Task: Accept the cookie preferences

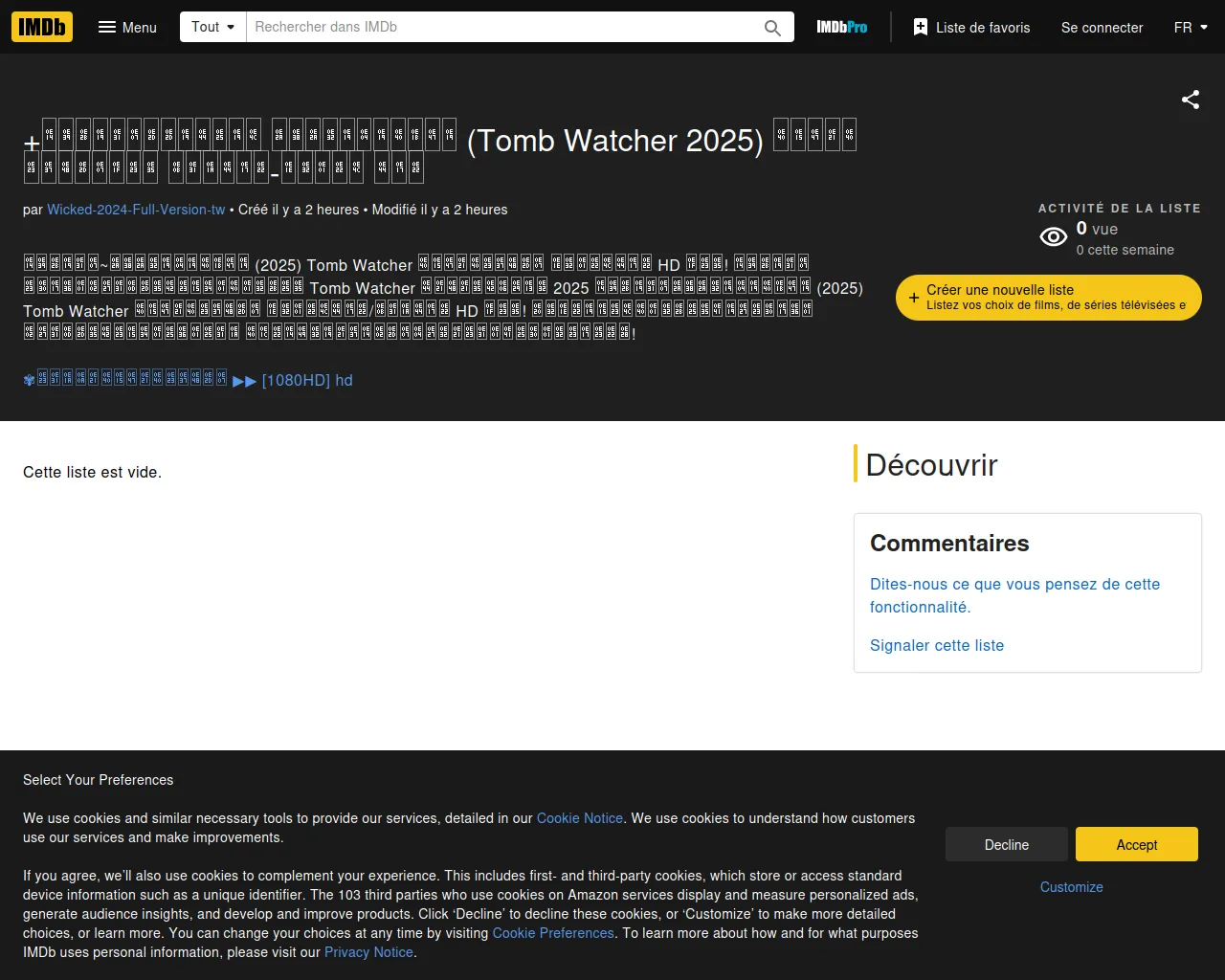Action: pyautogui.click(x=1136, y=844)
